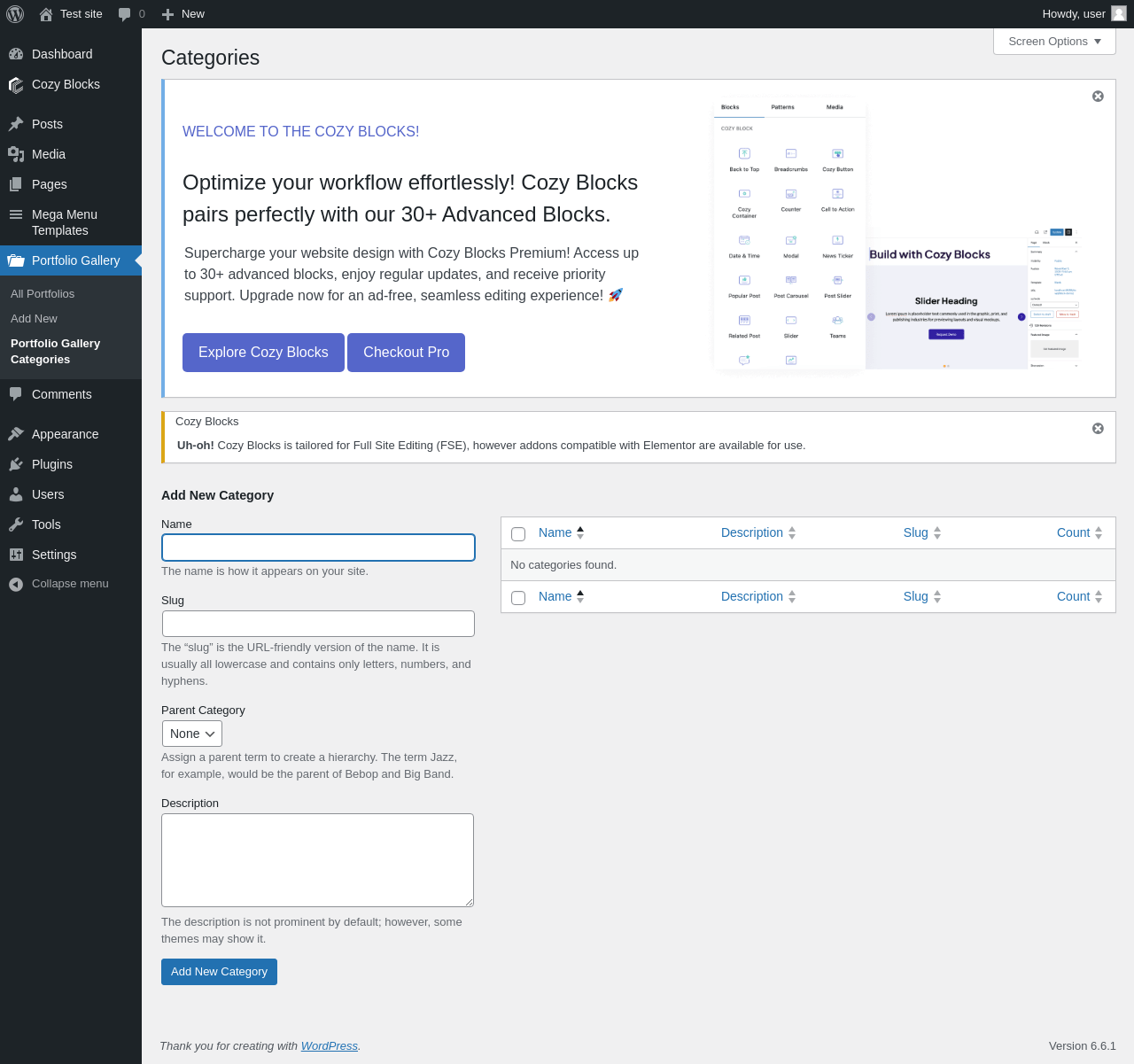Sort by Count arrows in header row
Viewport: 1134px width, 1064px height.
coord(1099,533)
